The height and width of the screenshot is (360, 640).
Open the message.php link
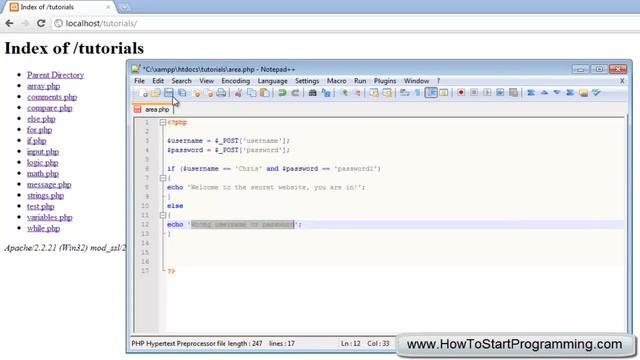pos(49,184)
